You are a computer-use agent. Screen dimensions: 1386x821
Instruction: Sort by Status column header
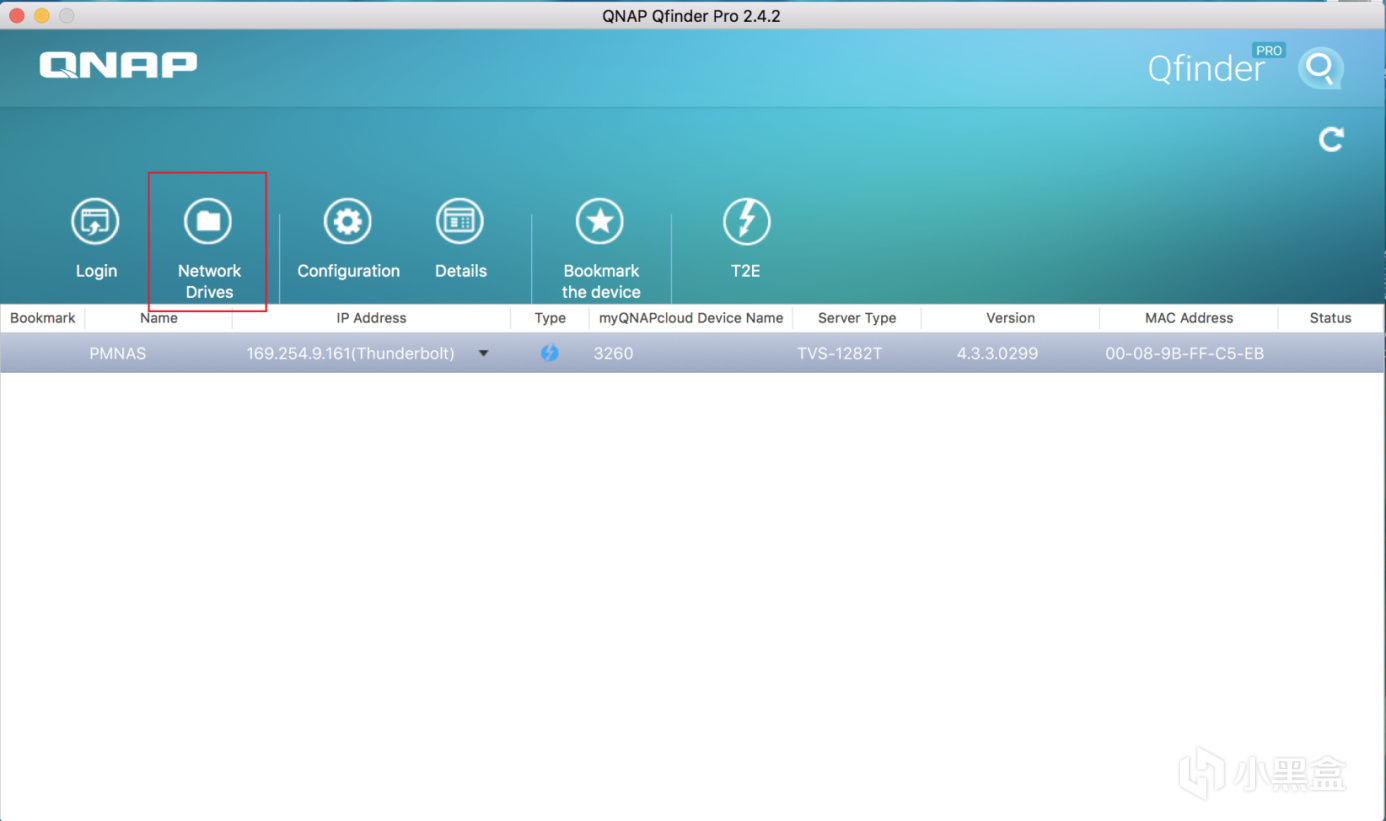click(x=1330, y=318)
